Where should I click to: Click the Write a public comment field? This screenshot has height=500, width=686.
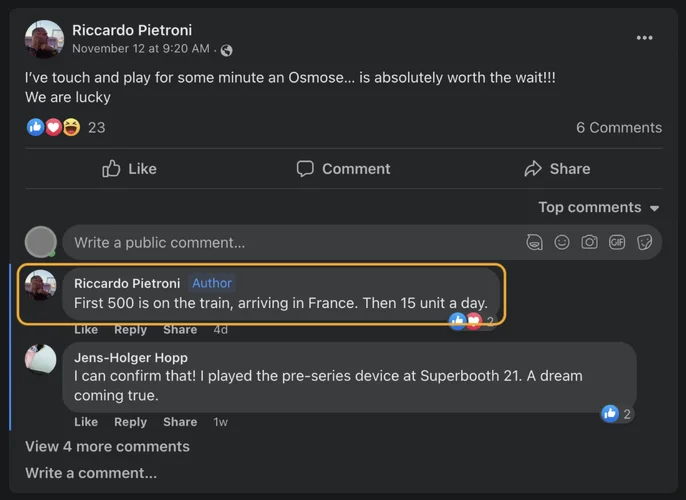(x=290, y=242)
